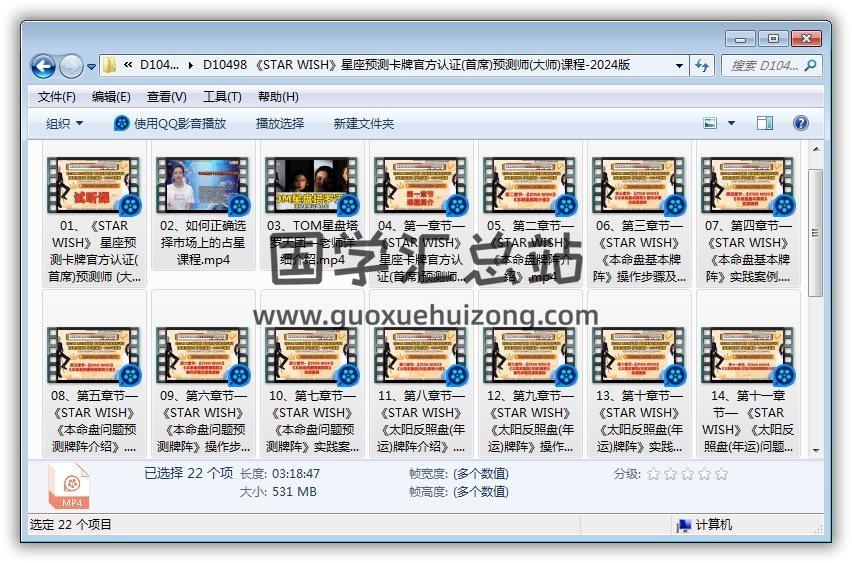Screen dimensions: 852x563
Task: Select video 07 第四章节 thumbnail
Action: click(748, 185)
